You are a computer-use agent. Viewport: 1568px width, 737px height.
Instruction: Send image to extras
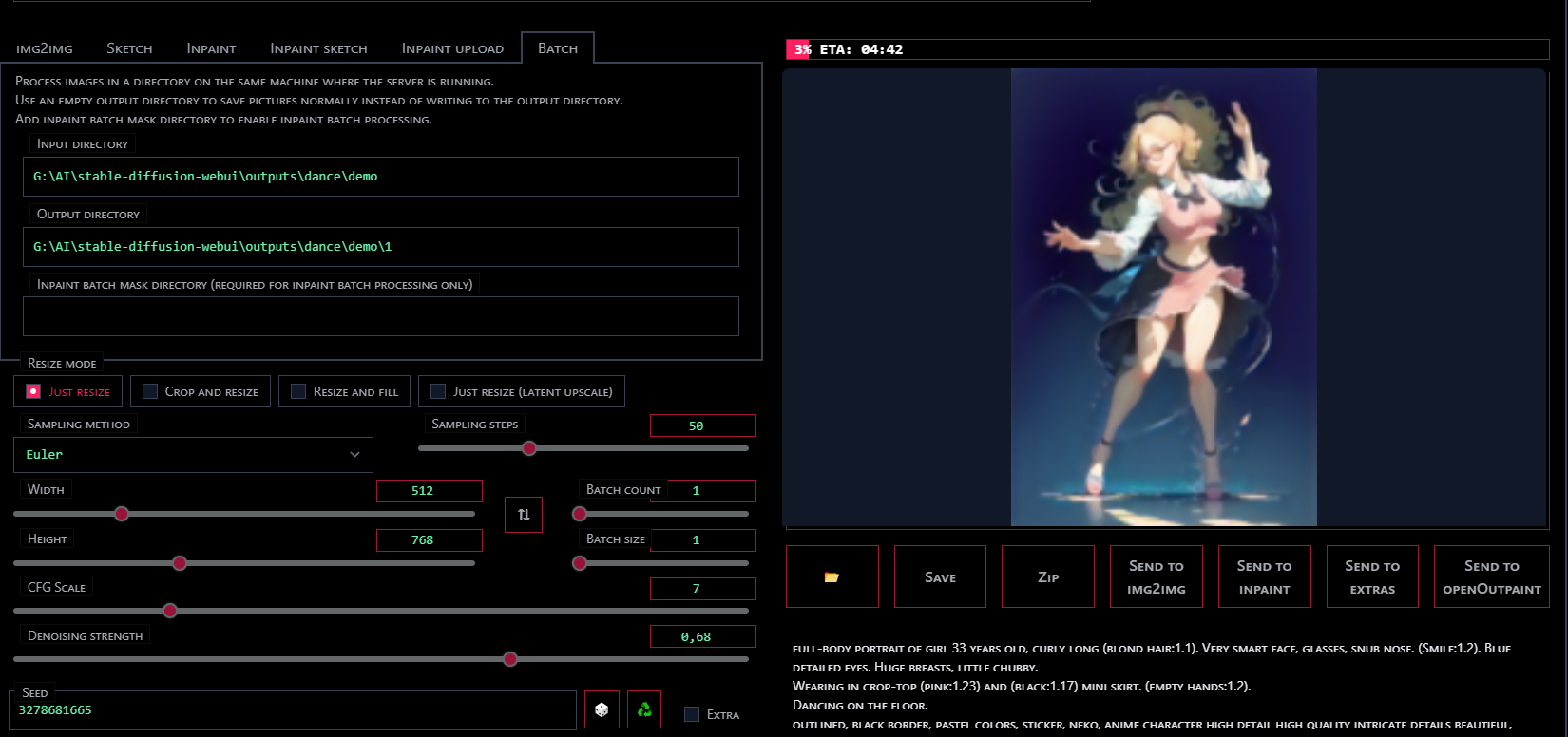tap(1372, 576)
